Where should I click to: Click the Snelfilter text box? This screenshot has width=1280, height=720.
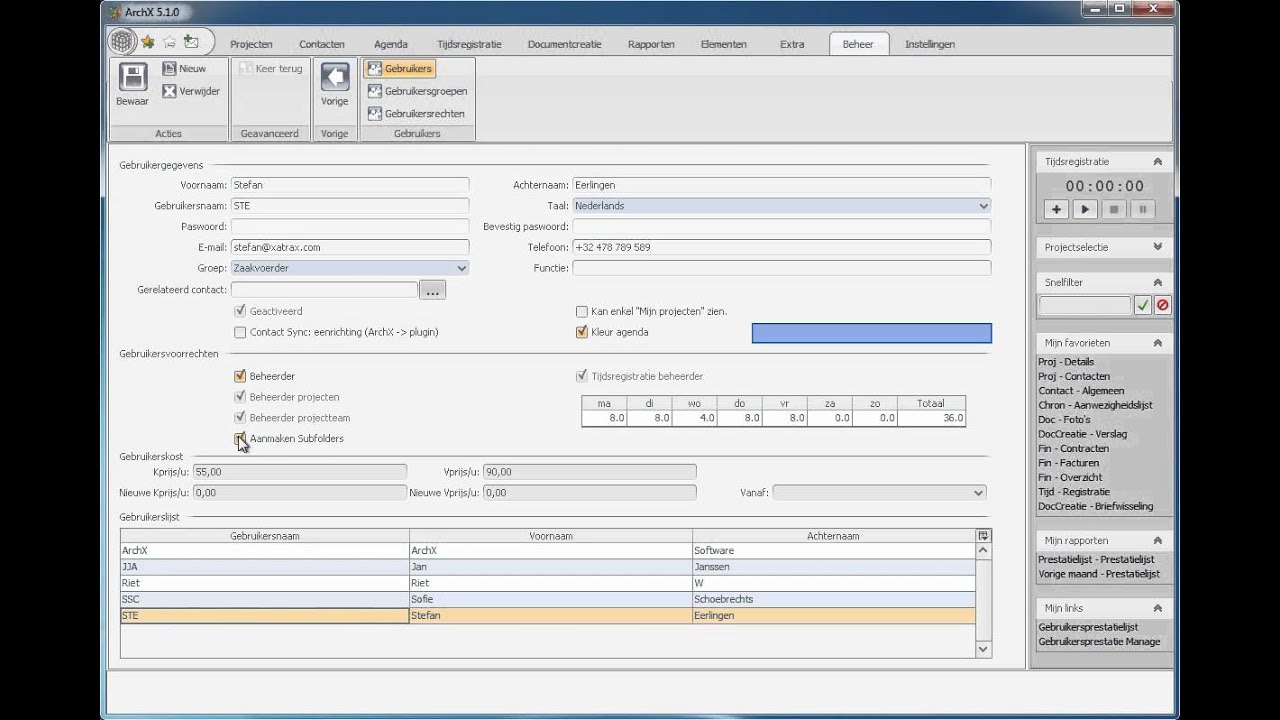click(x=1085, y=306)
